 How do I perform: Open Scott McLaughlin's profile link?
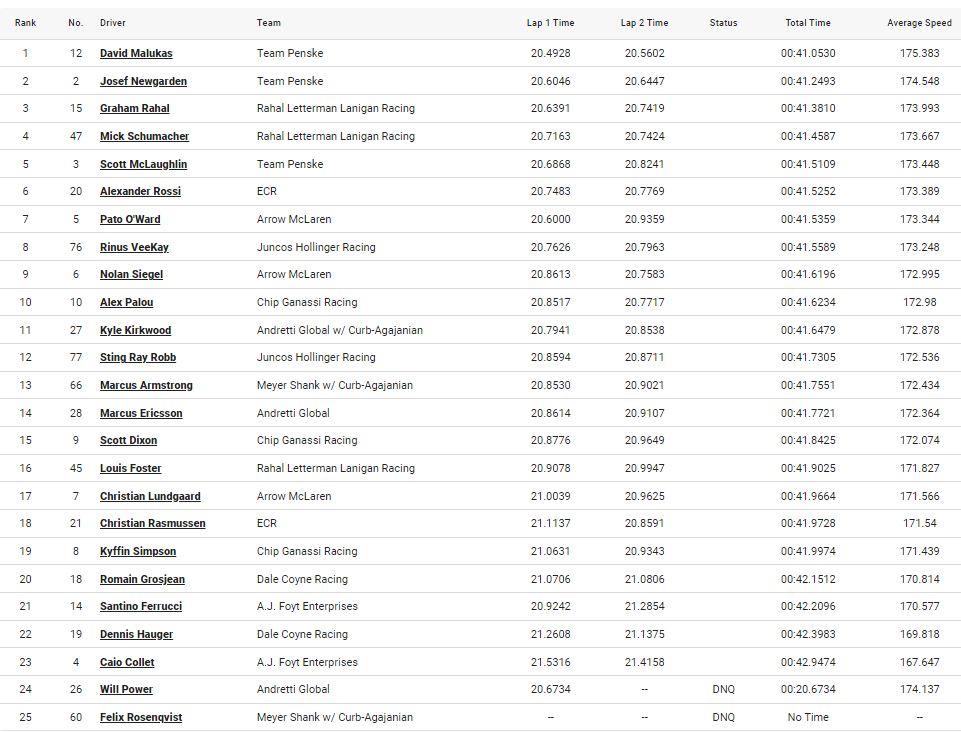(143, 164)
